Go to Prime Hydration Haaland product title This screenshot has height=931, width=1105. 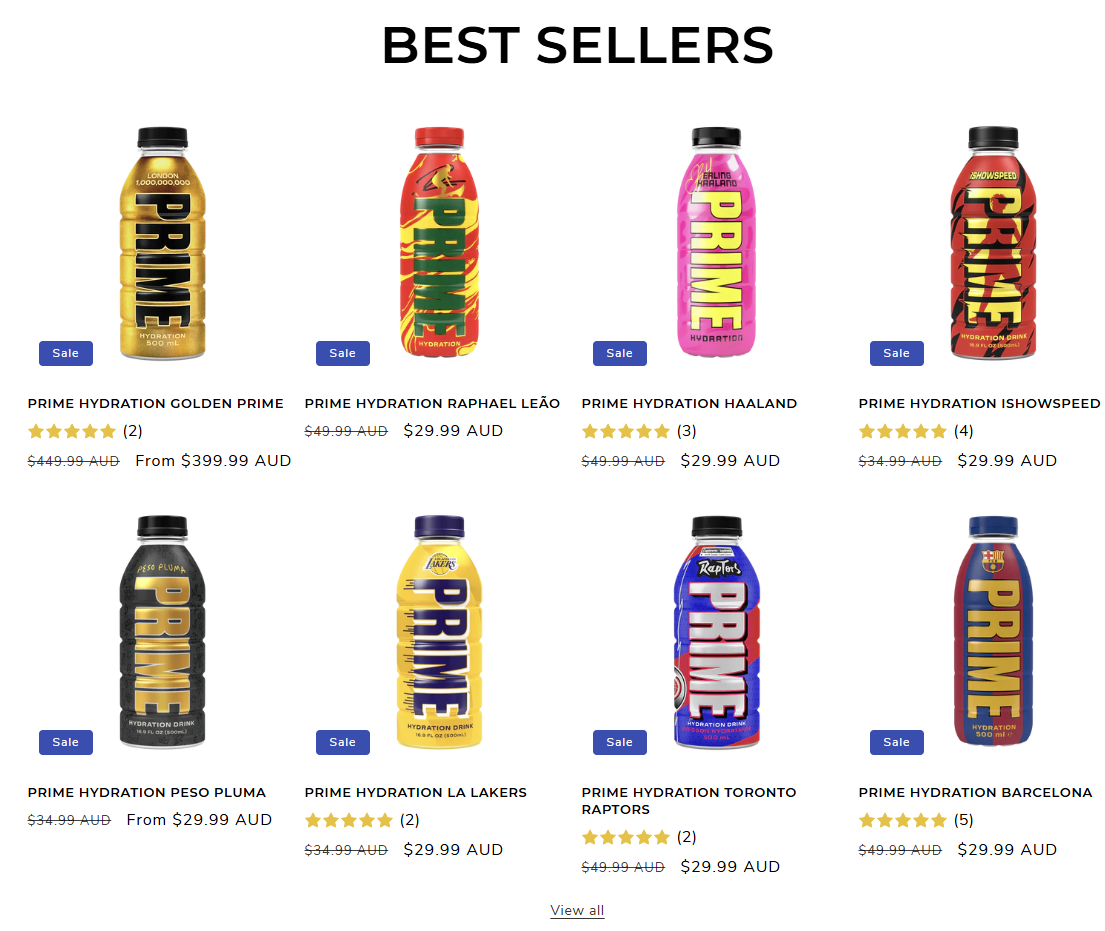coord(689,404)
